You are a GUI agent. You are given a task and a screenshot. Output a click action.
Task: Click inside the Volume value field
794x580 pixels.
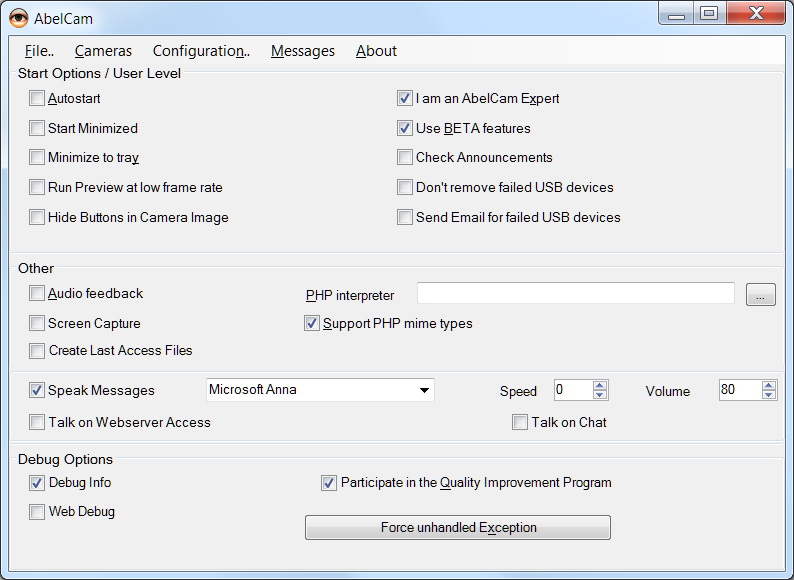coord(738,391)
